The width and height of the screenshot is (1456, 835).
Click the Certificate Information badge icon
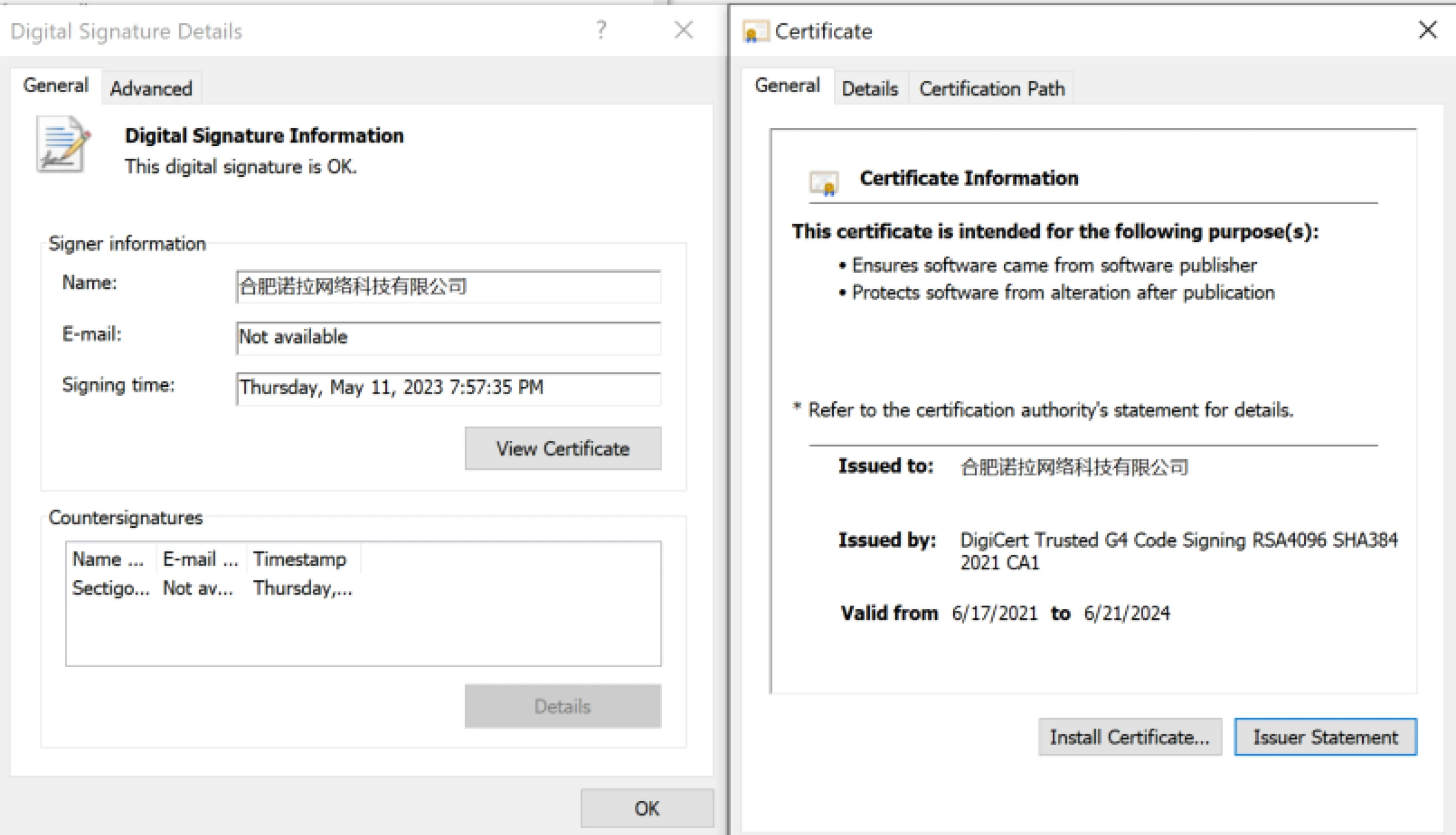coord(824,183)
